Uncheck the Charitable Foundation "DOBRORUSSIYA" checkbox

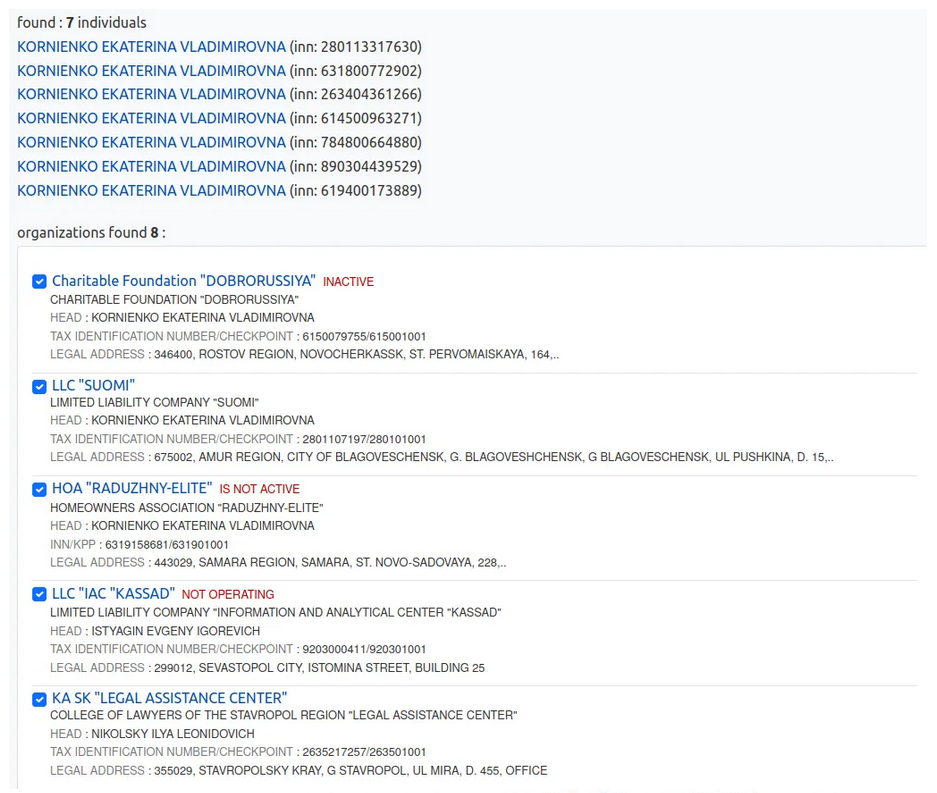pyautogui.click(x=39, y=282)
